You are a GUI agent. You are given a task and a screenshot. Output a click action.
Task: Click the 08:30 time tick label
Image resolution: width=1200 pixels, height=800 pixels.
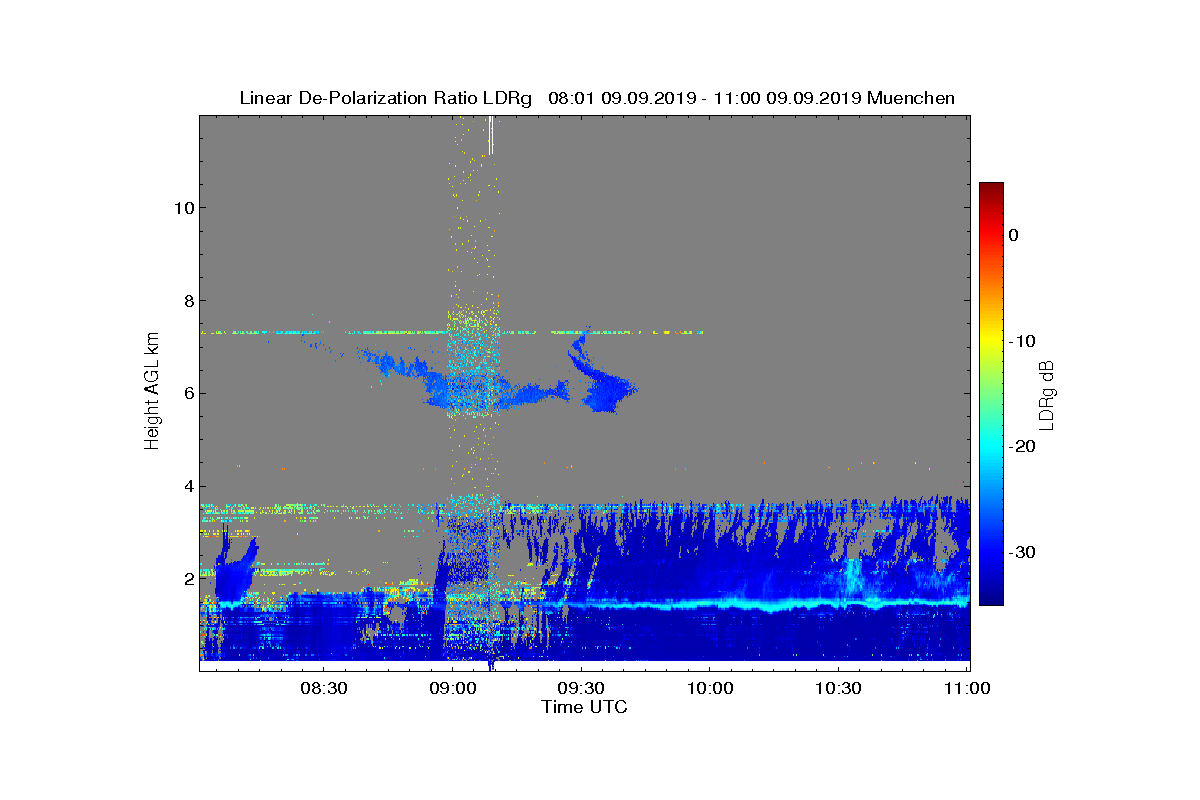click(324, 688)
